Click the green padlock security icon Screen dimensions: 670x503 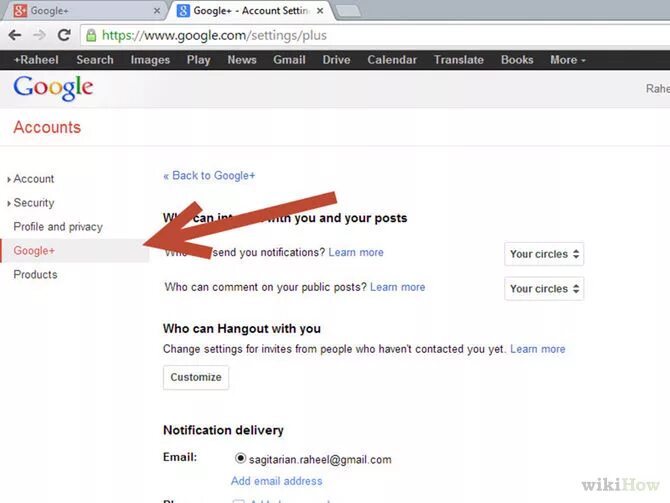[91, 35]
